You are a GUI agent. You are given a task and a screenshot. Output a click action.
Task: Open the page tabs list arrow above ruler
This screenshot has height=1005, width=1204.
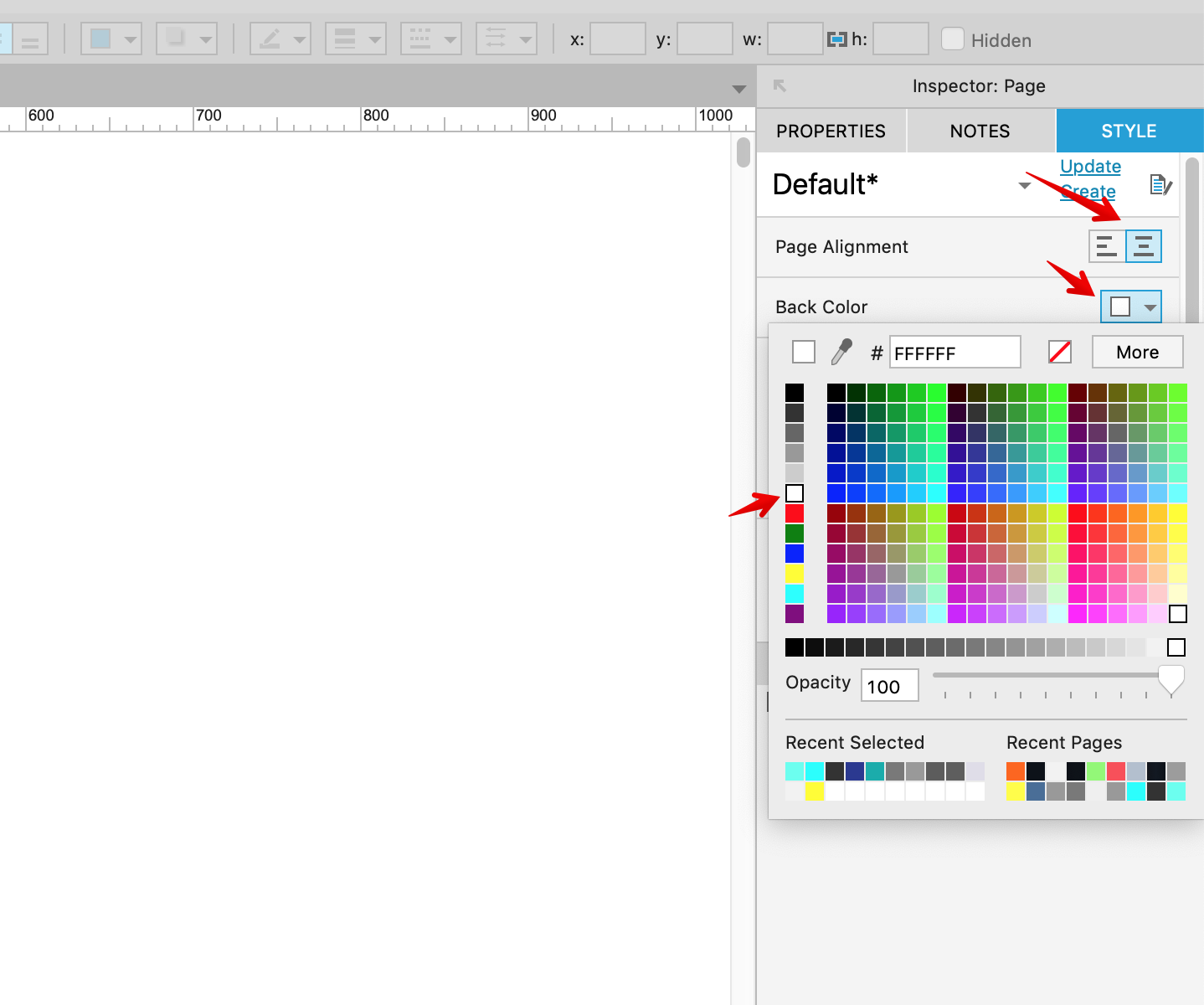point(738,89)
